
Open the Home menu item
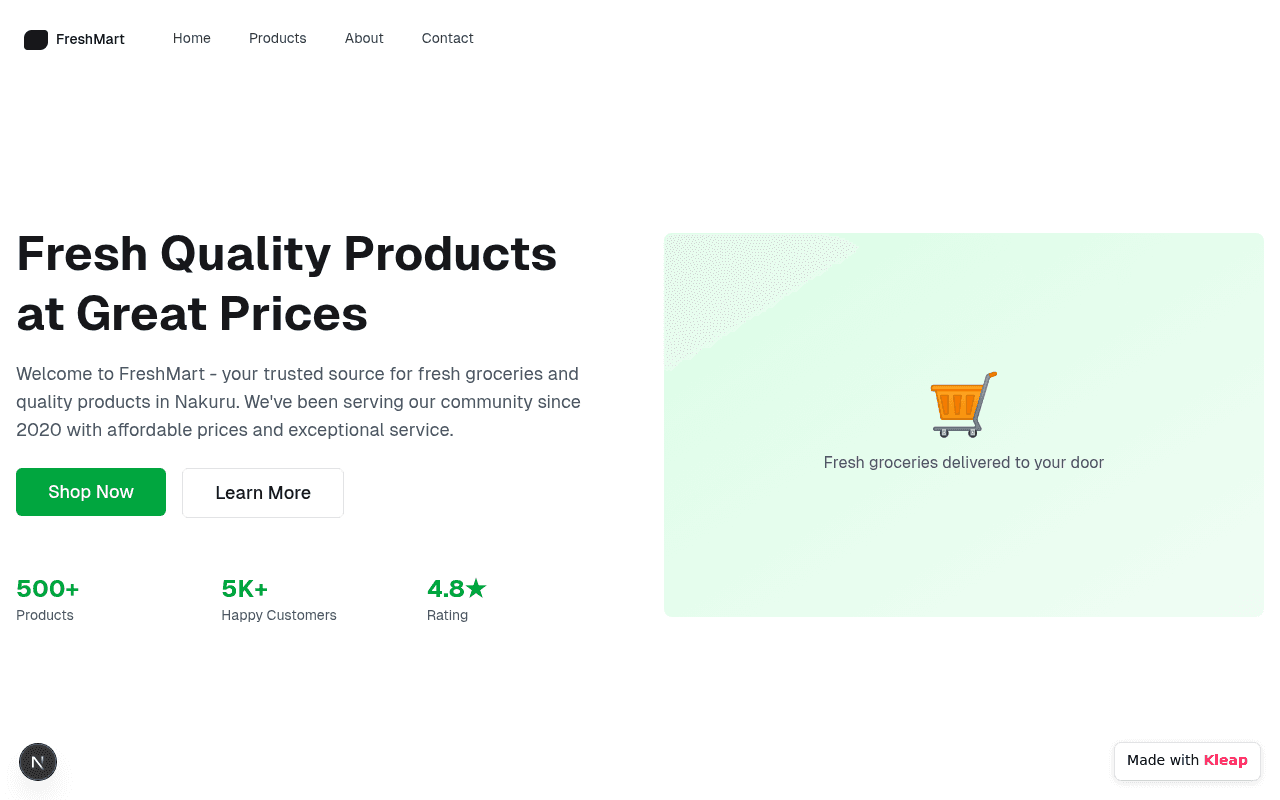click(192, 38)
